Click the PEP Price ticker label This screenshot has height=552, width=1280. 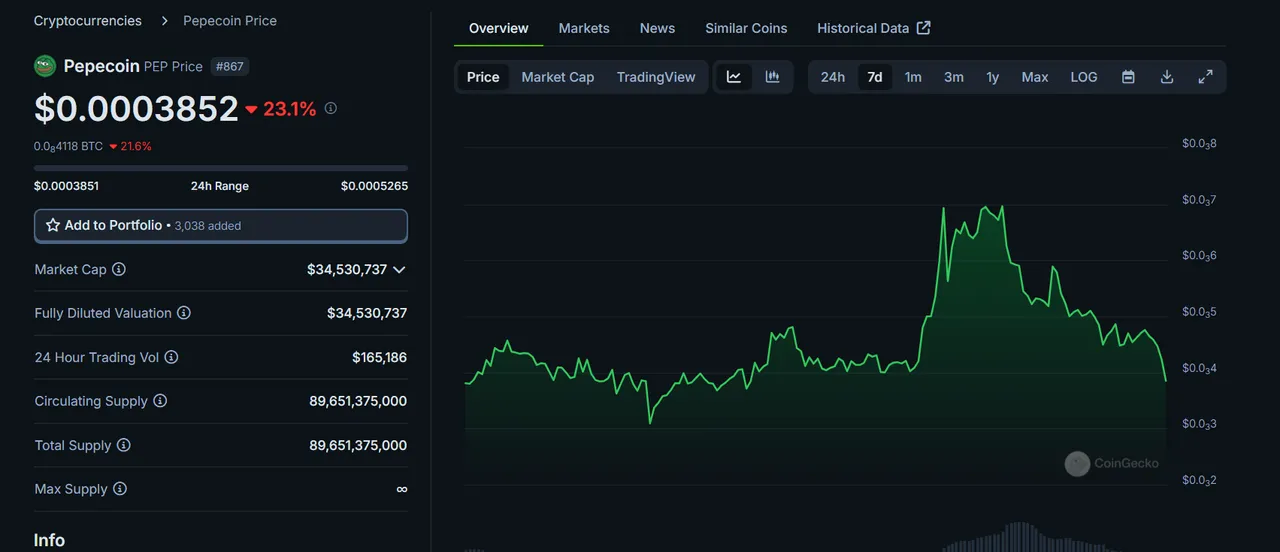click(173, 66)
